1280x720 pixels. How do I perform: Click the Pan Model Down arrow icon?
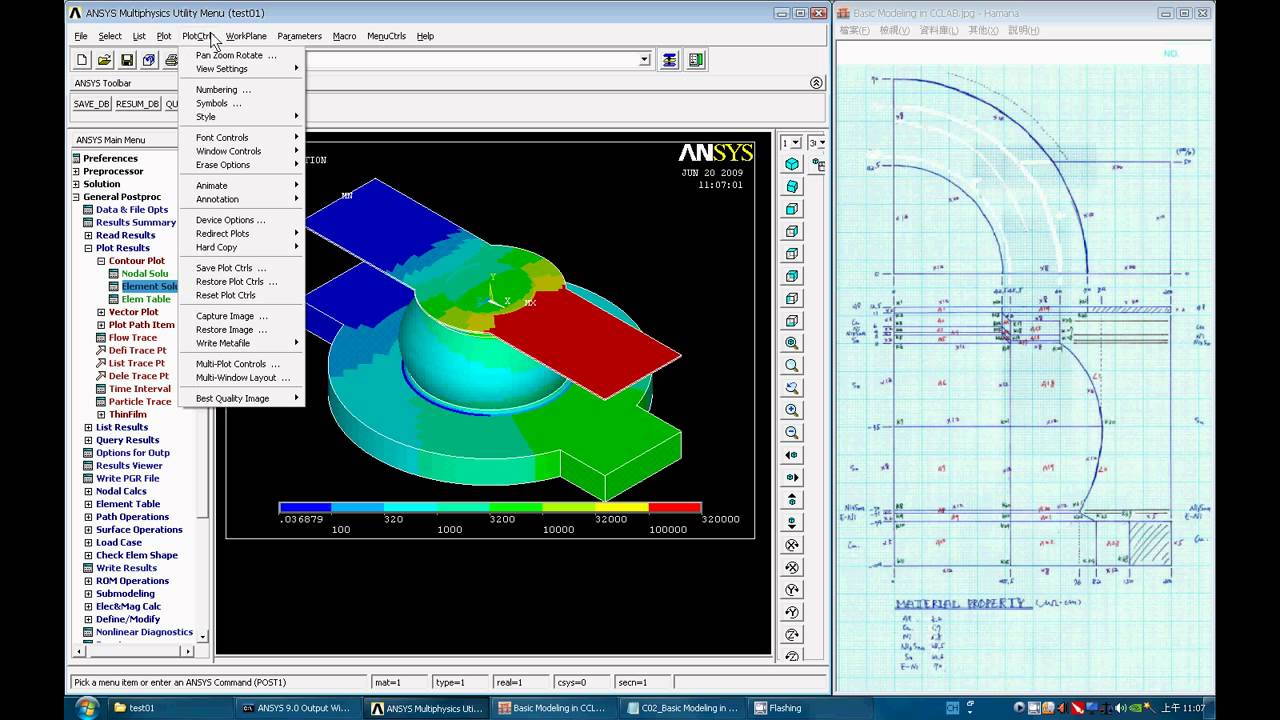coord(792,522)
